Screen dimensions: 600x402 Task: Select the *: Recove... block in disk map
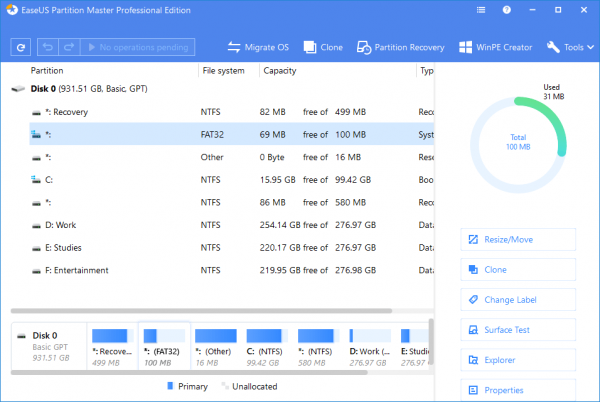(112, 347)
